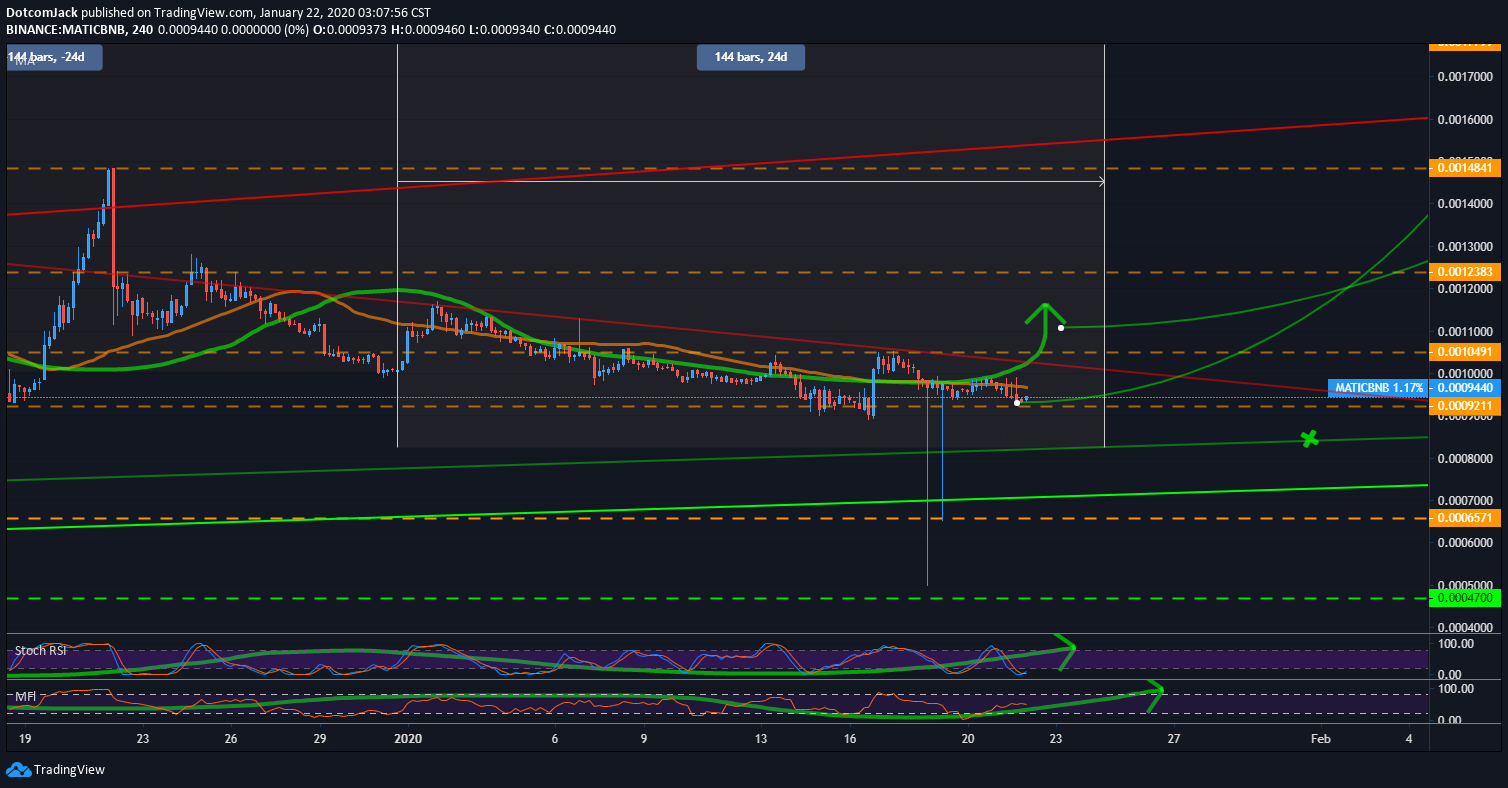Click the 0.0006000 price axis value
The image size is (1508, 788).
(1465, 543)
